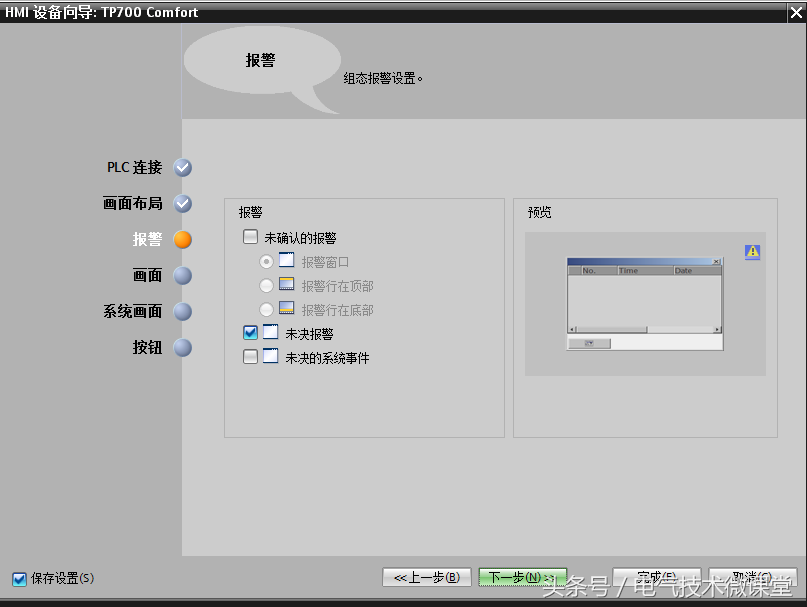Open the 画面 wizard step
807x607 pixels.
pyautogui.click(x=147, y=276)
